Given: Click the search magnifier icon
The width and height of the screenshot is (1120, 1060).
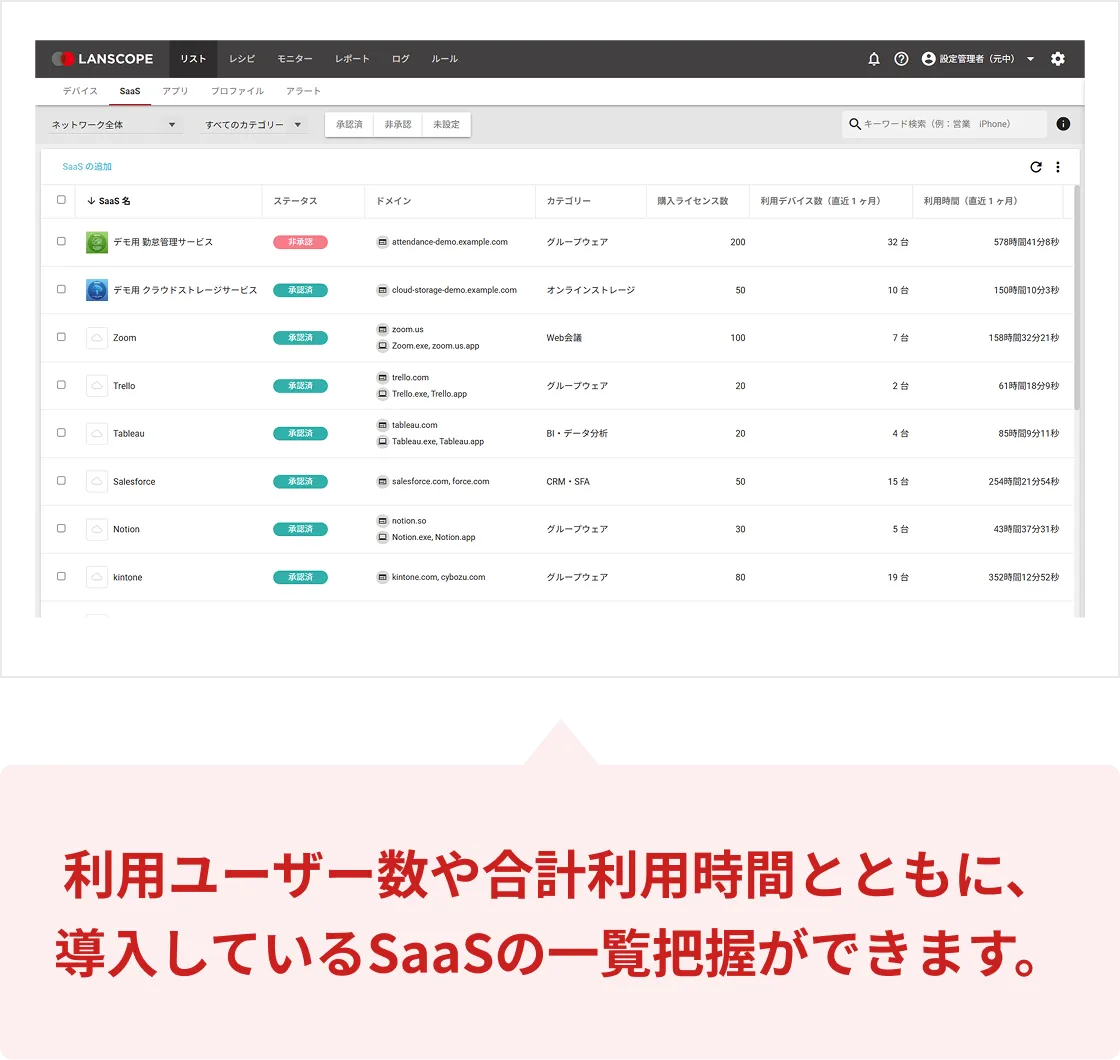Looking at the screenshot, I should click(x=854, y=124).
